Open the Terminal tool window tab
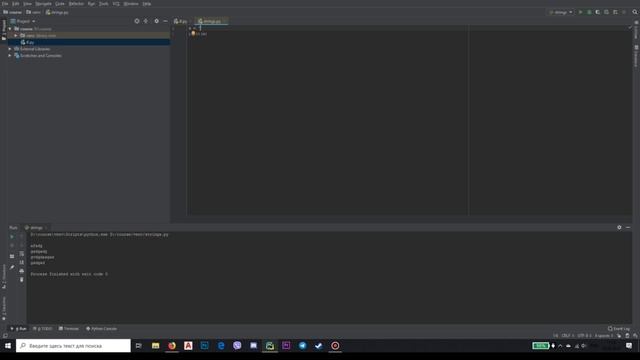640x360 pixels. pos(69,329)
